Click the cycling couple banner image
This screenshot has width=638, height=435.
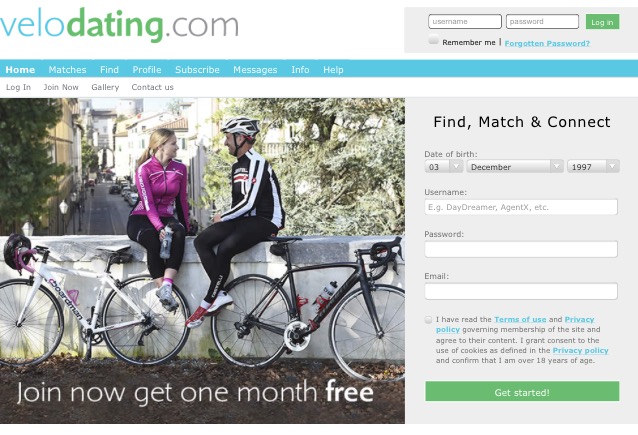pos(202,260)
